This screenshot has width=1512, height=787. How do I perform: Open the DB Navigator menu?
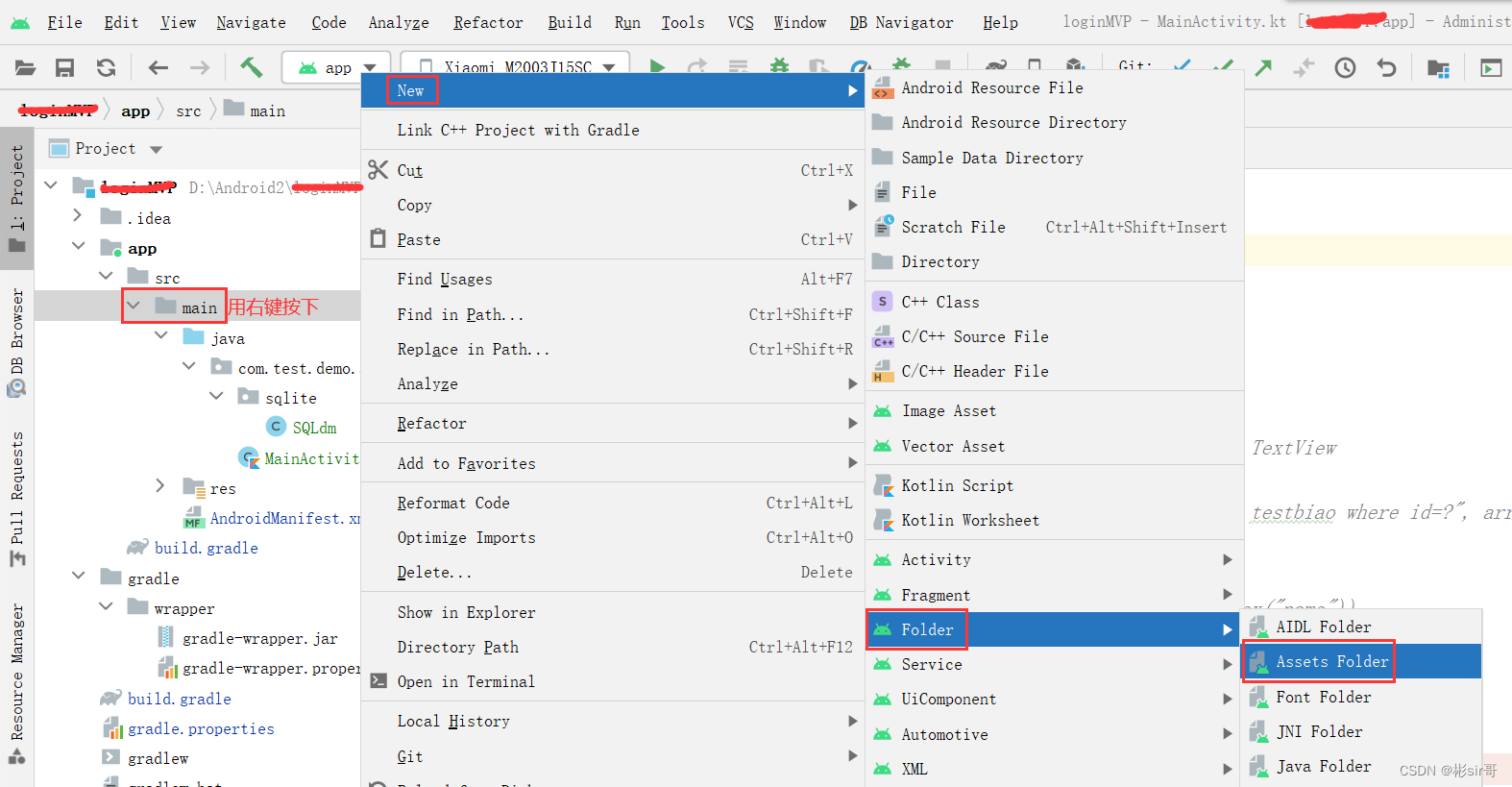(x=901, y=22)
